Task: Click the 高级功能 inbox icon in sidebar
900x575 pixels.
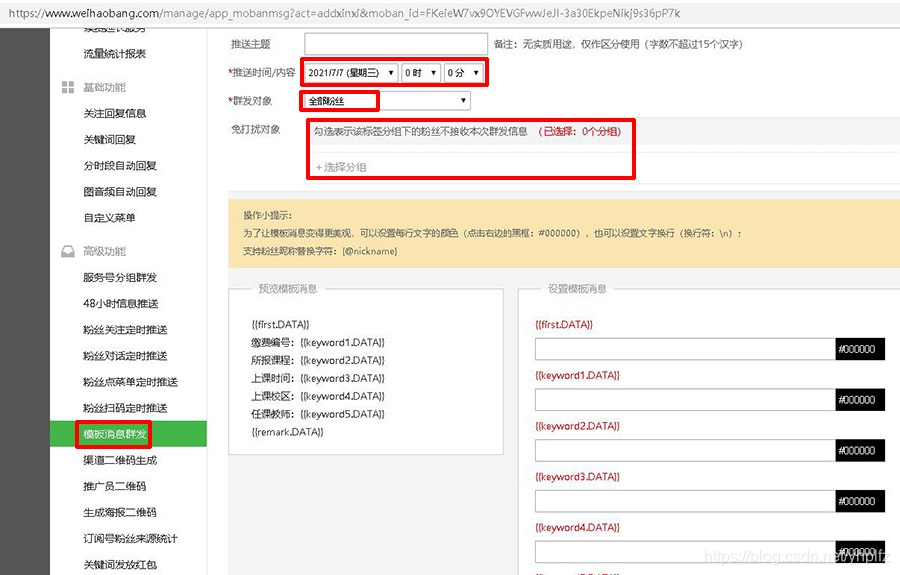Action: coord(68,251)
